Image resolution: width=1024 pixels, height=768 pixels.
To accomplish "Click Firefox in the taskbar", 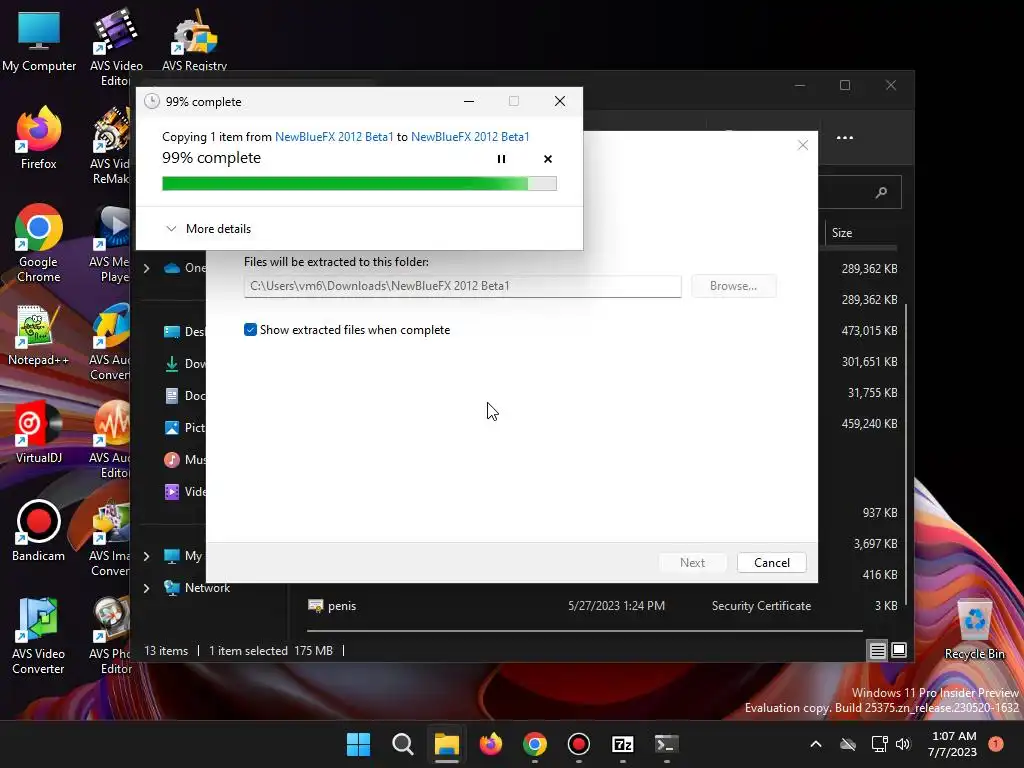I will click(x=490, y=744).
